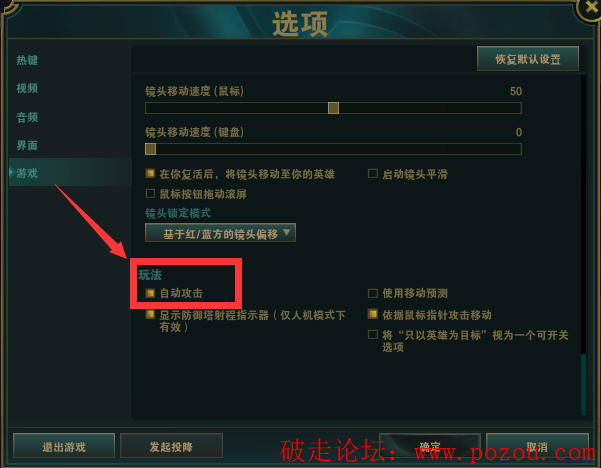Click the 发起投降 button
Image resolution: width=601 pixels, height=468 pixels.
pos(171,446)
